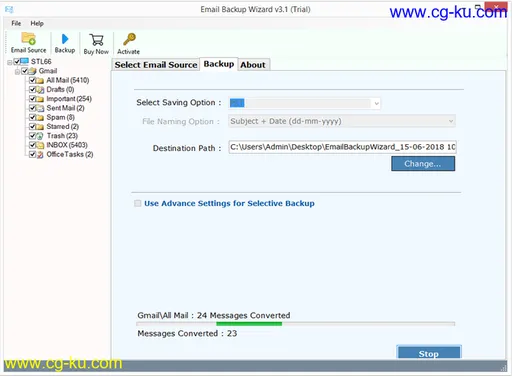Viewport: 512px width, 376px height.
Task: Select the Gmail folder icon
Action: click(33, 71)
